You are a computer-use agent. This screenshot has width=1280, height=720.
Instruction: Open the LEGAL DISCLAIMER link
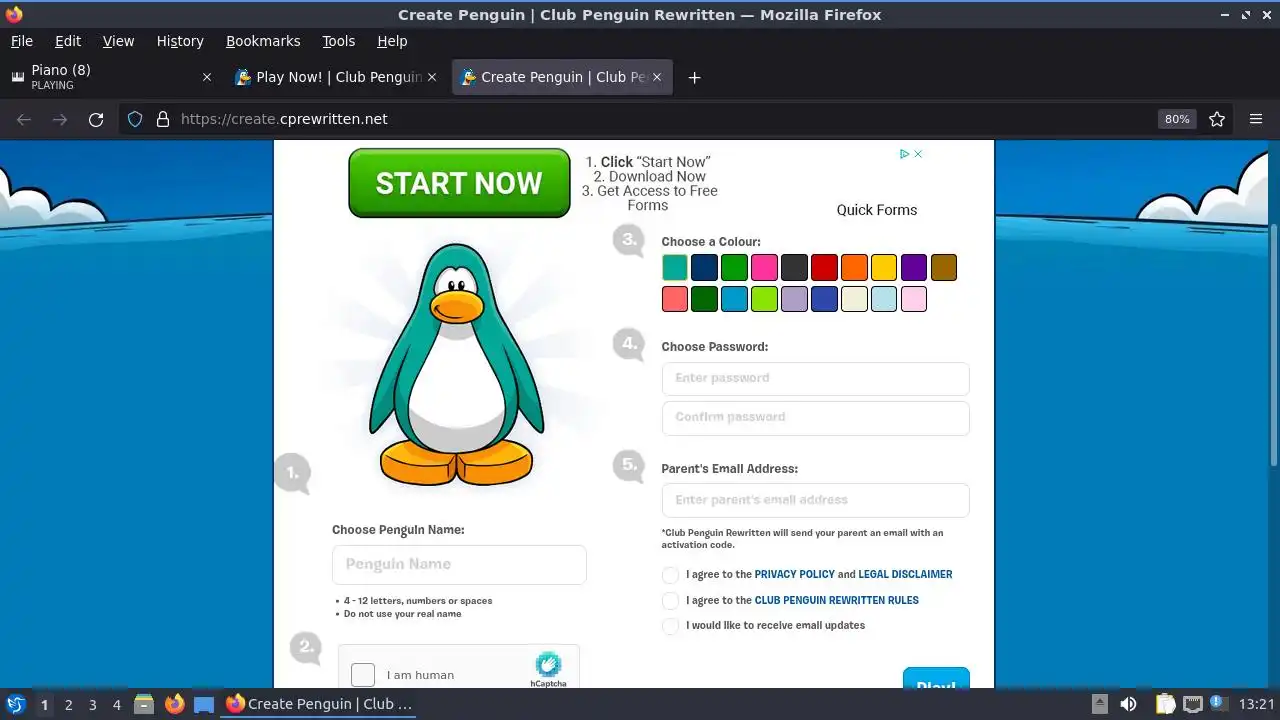coord(905,575)
